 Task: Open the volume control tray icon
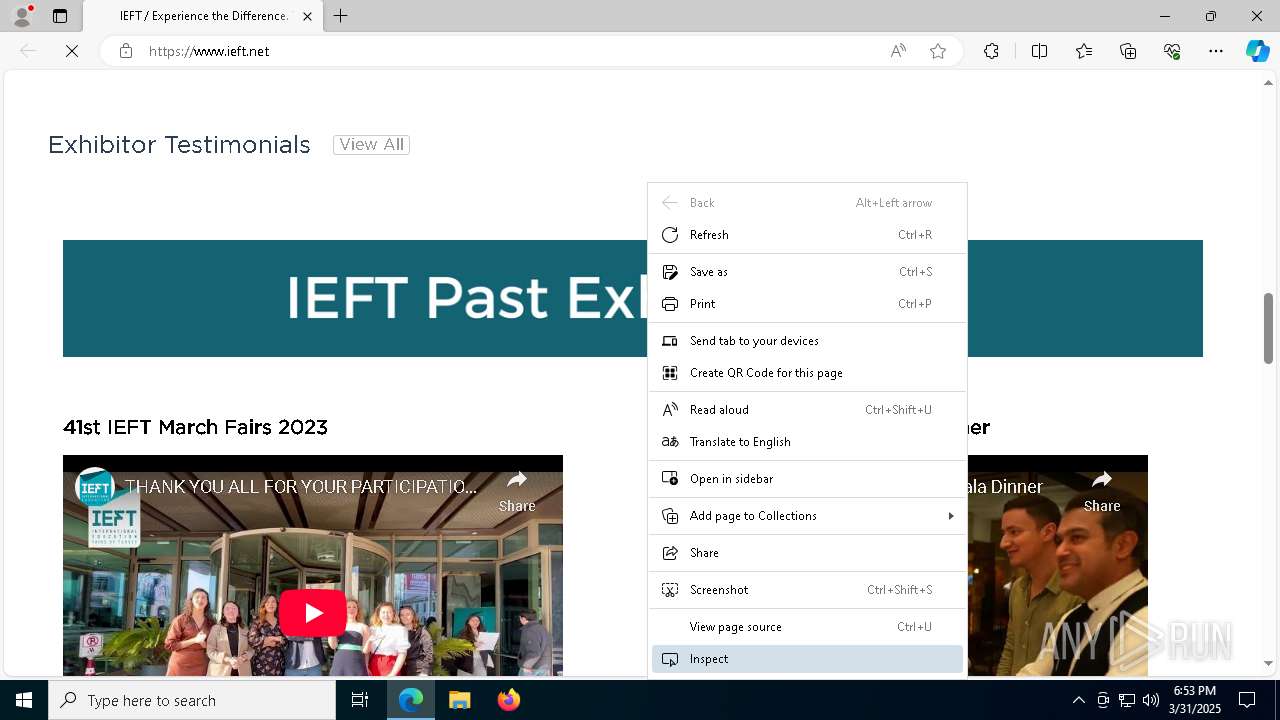click(1151, 700)
